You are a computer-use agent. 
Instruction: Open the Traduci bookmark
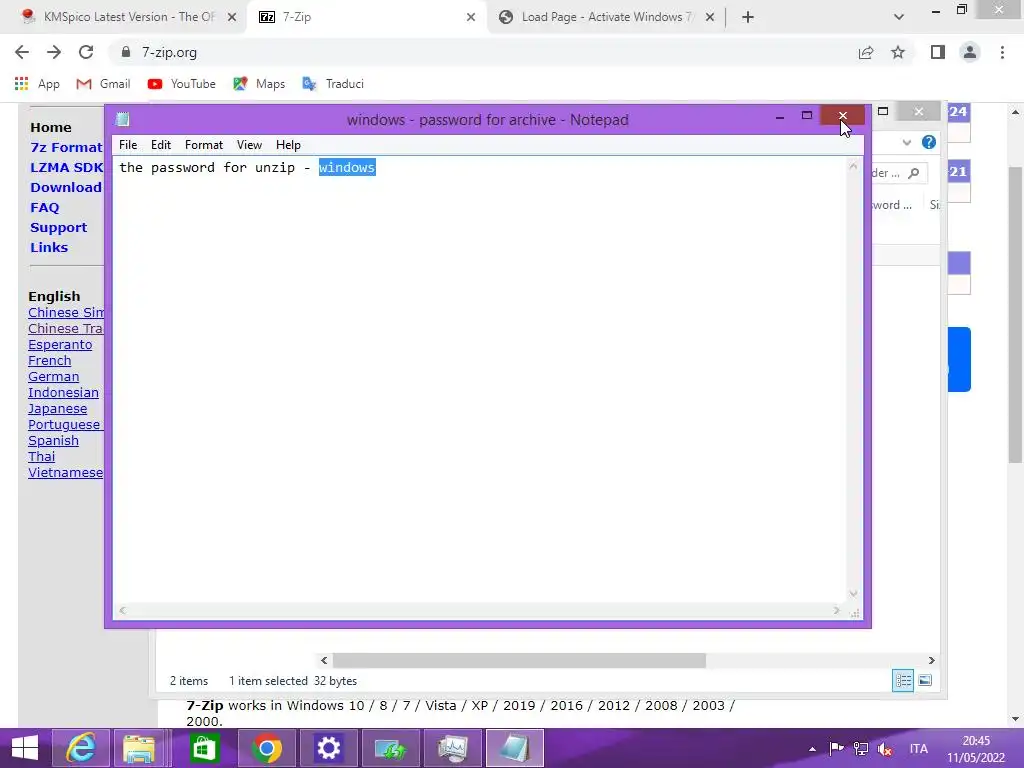[x=333, y=84]
